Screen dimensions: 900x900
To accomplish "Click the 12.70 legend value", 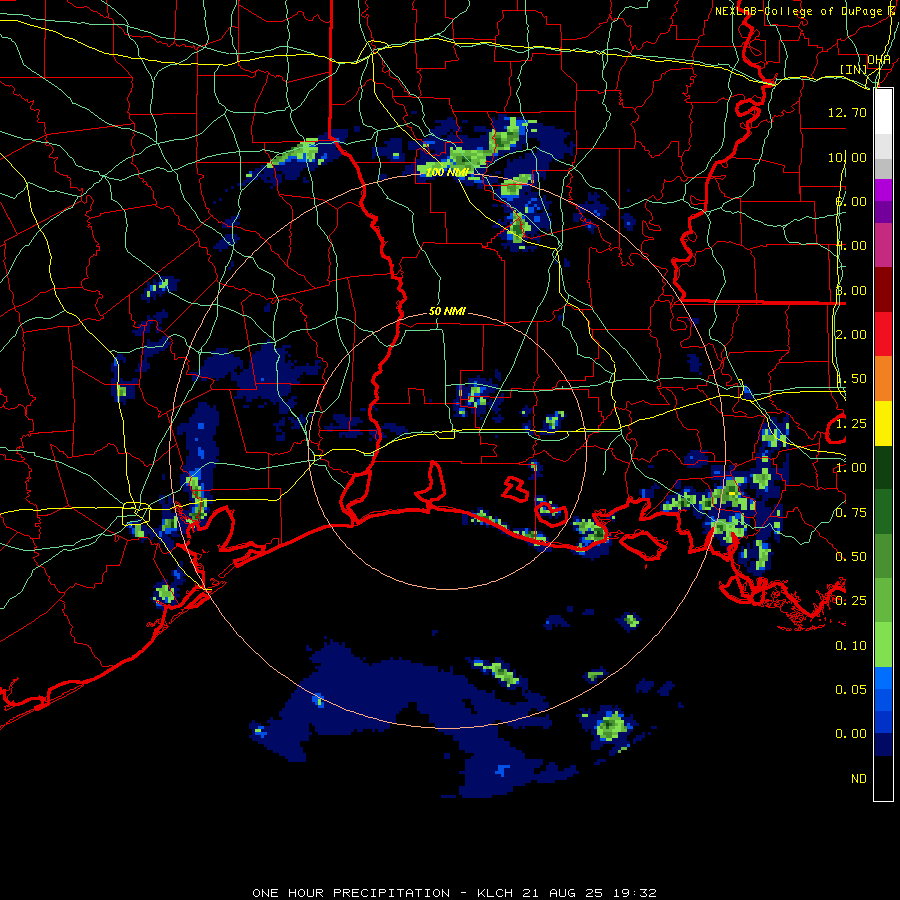I will [847, 112].
